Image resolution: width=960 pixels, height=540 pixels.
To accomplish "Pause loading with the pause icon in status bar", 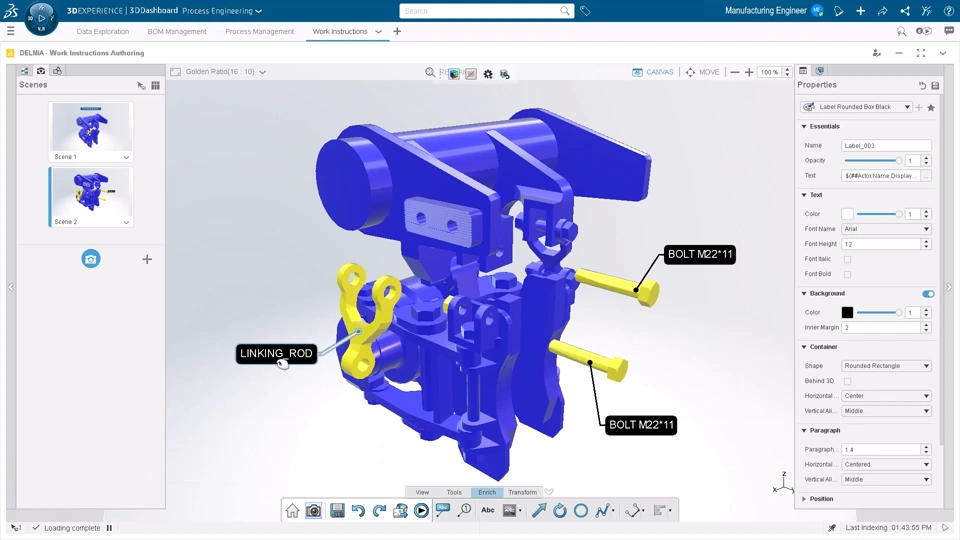I will [x=110, y=528].
